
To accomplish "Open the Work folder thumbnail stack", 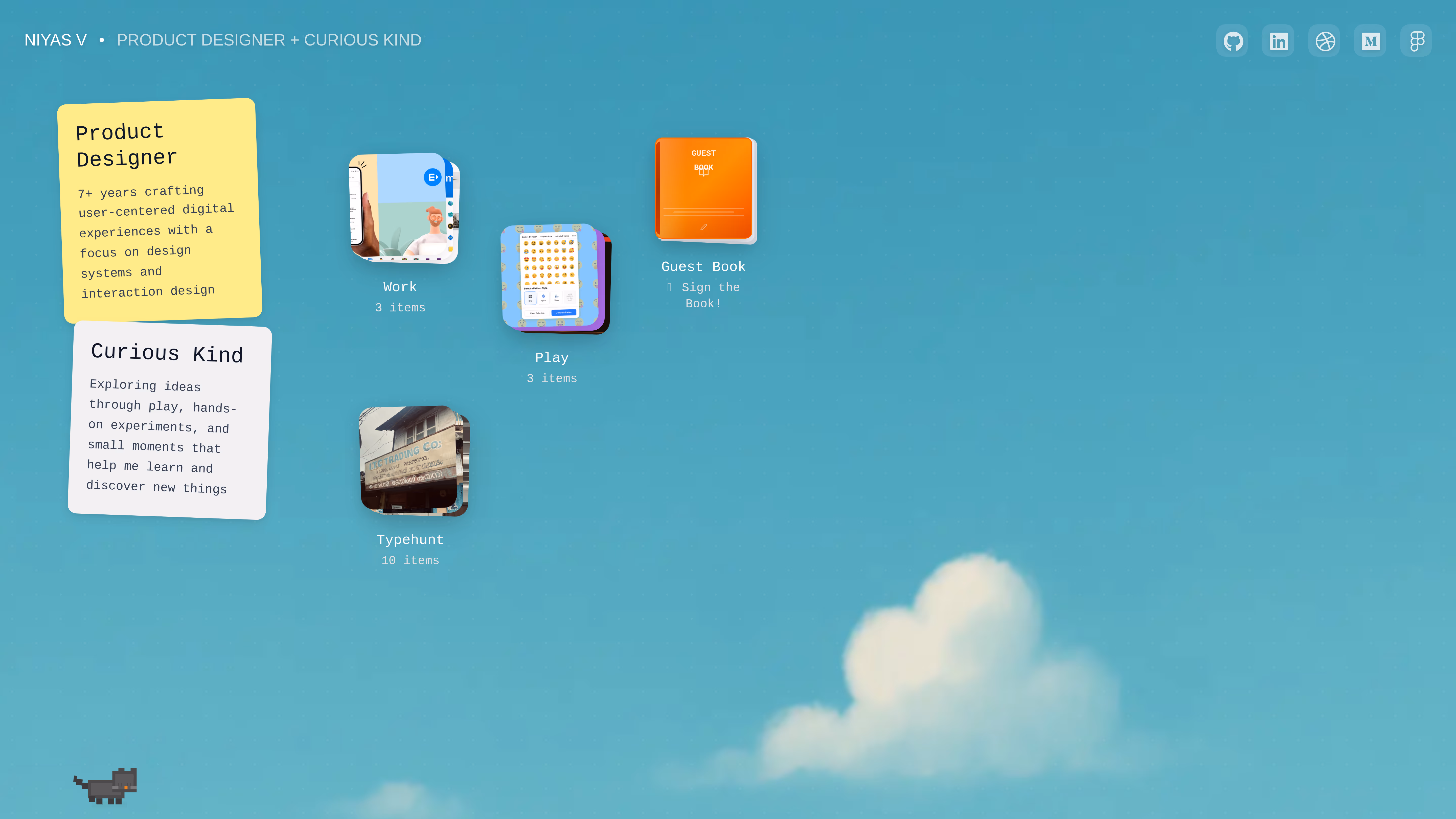I will click(404, 208).
